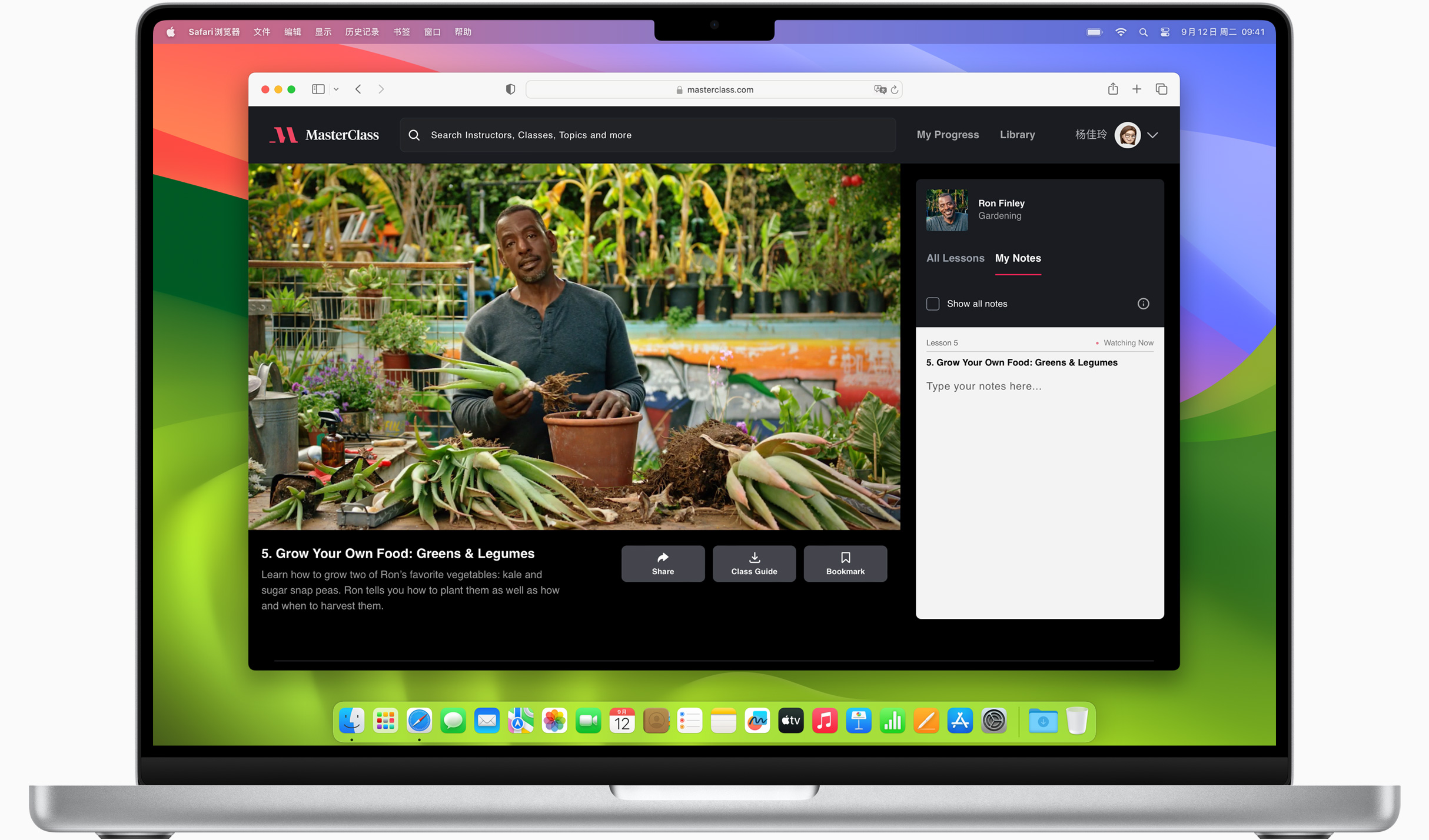Click the share/export icon in Safari toolbar
This screenshot has width=1429, height=840.
(1113, 89)
